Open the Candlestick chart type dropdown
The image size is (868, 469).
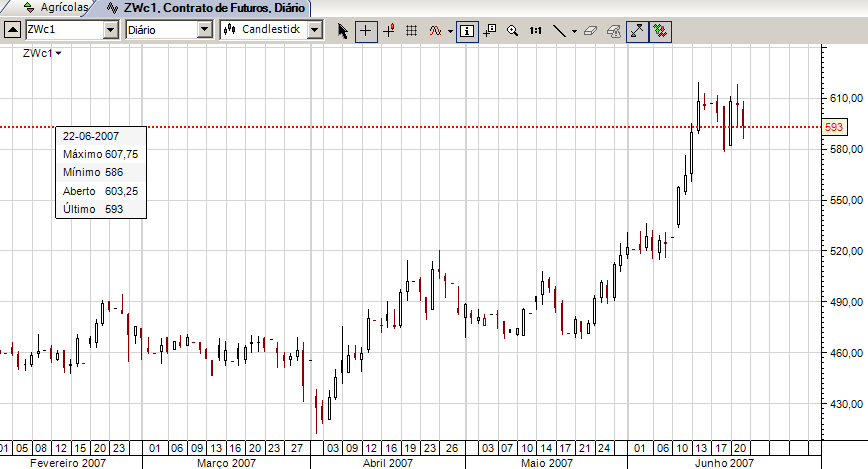tap(314, 30)
